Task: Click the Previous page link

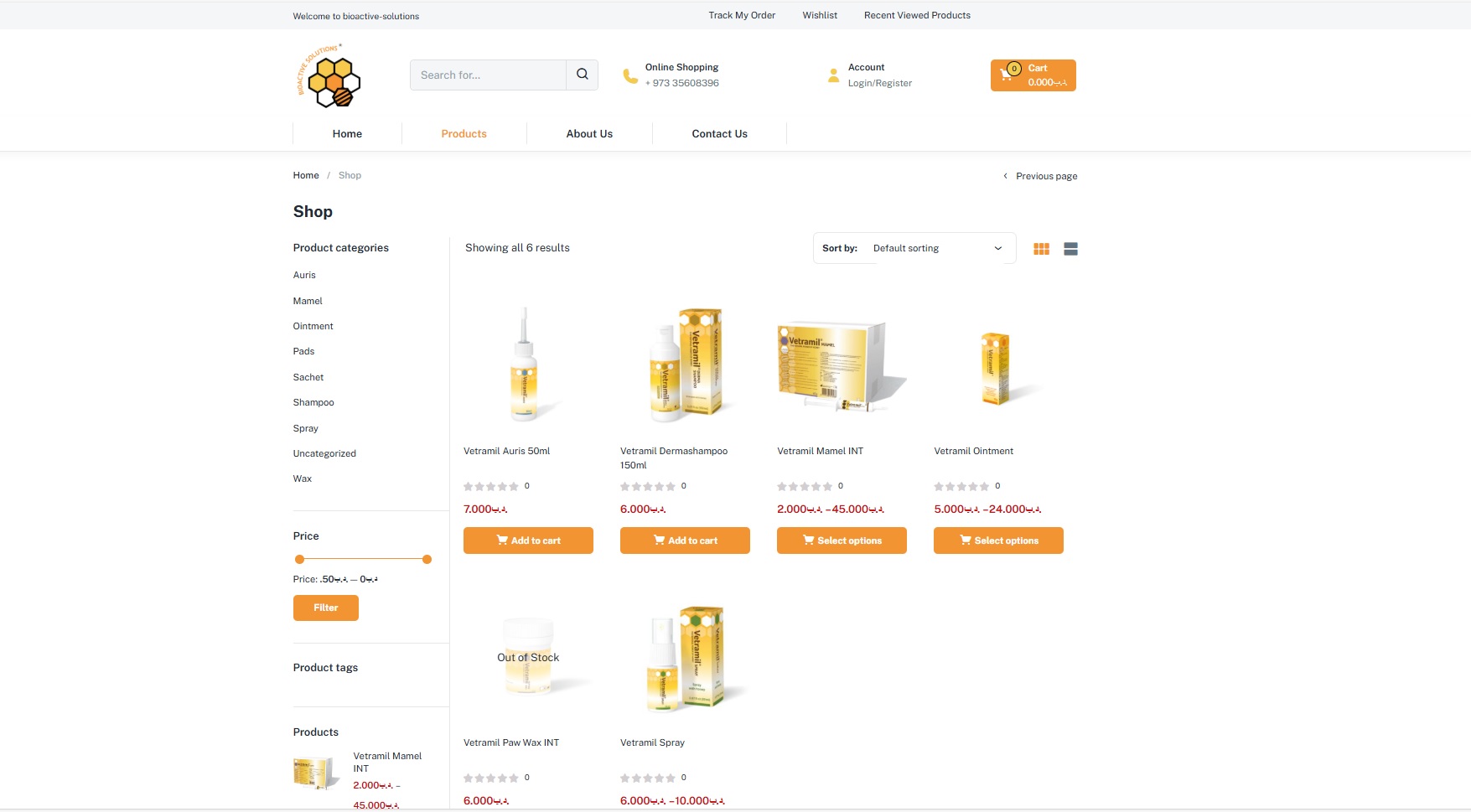Action: pyautogui.click(x=1040, y=176)
